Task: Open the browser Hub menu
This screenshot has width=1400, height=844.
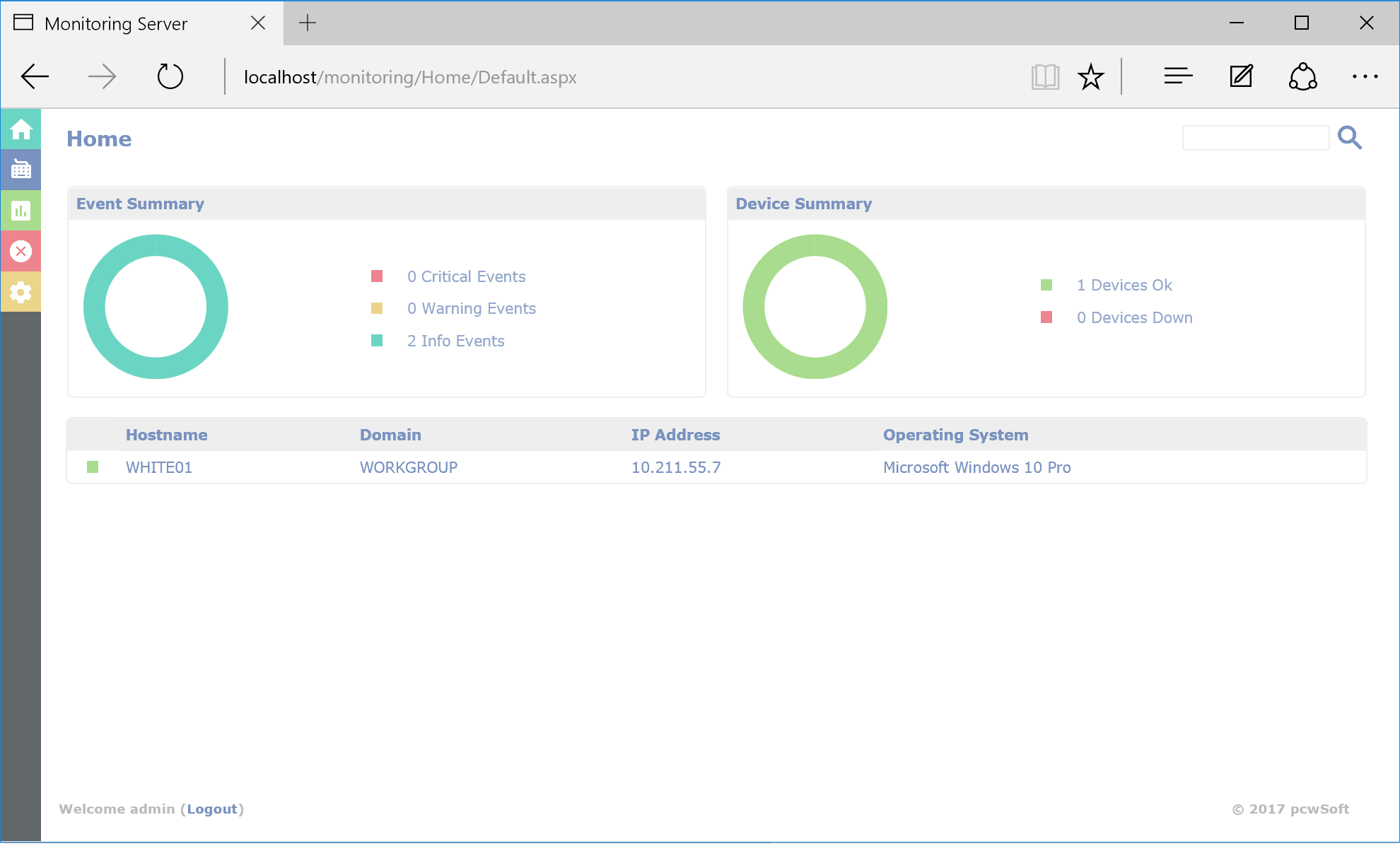Action: (x=1178, y=76)
